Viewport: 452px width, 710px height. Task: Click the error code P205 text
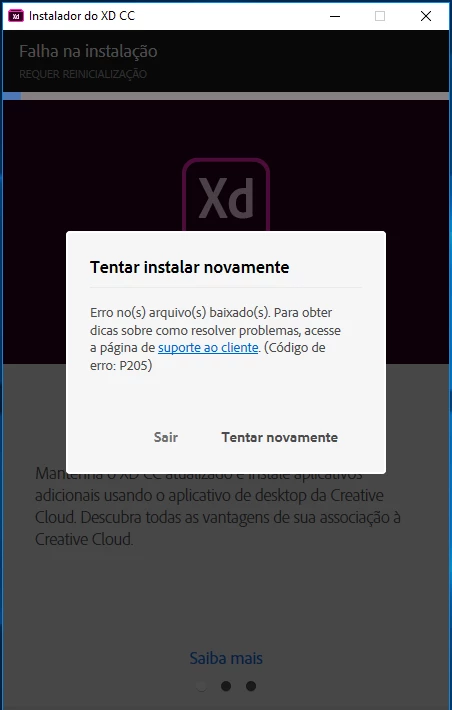pos(135,365)
